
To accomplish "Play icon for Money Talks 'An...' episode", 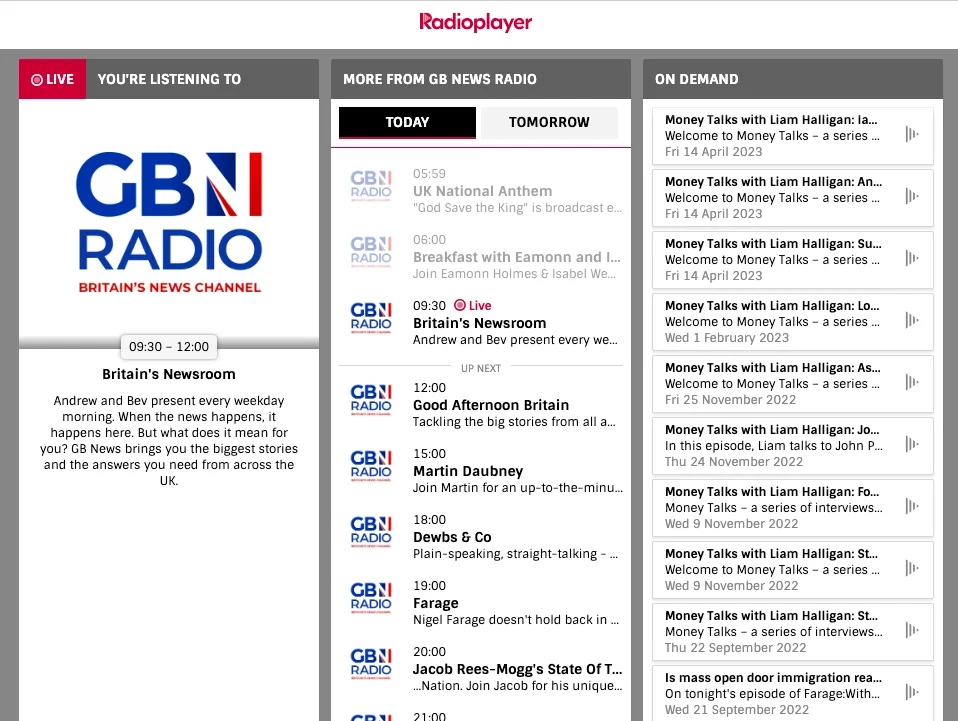I will [x=912, y=196].
